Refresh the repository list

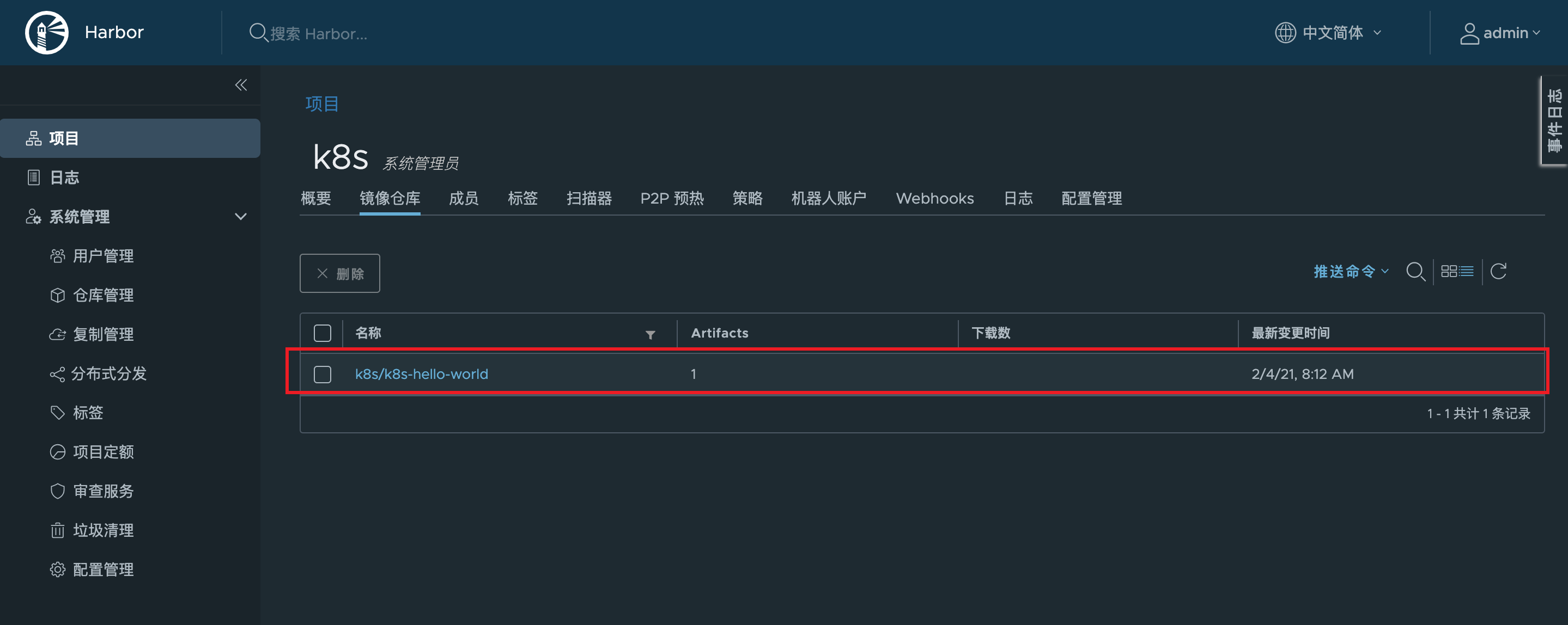[x=1498, y=271]
